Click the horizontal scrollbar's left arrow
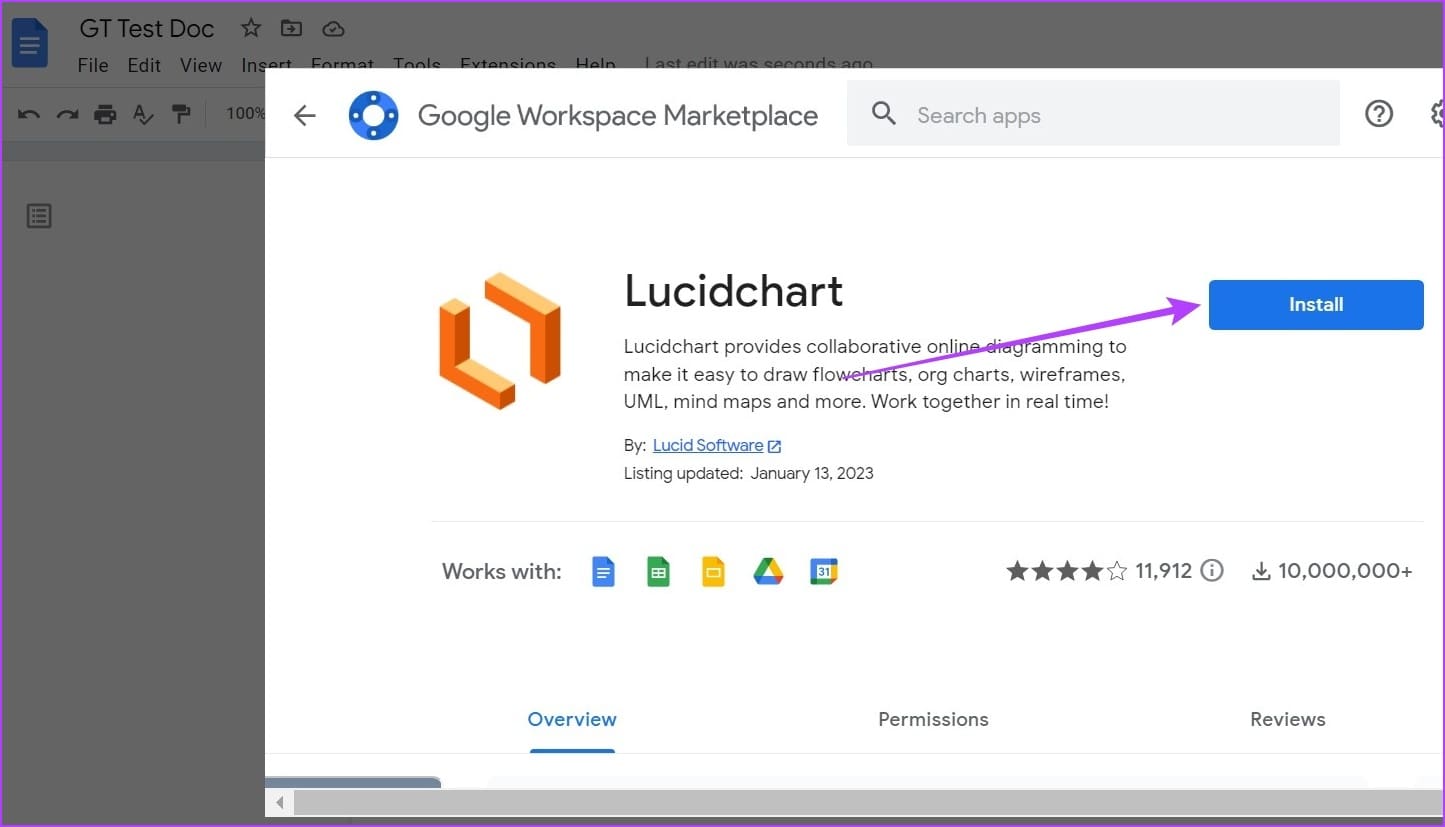This screenshot has height=827, width=1445. point(280,802)
